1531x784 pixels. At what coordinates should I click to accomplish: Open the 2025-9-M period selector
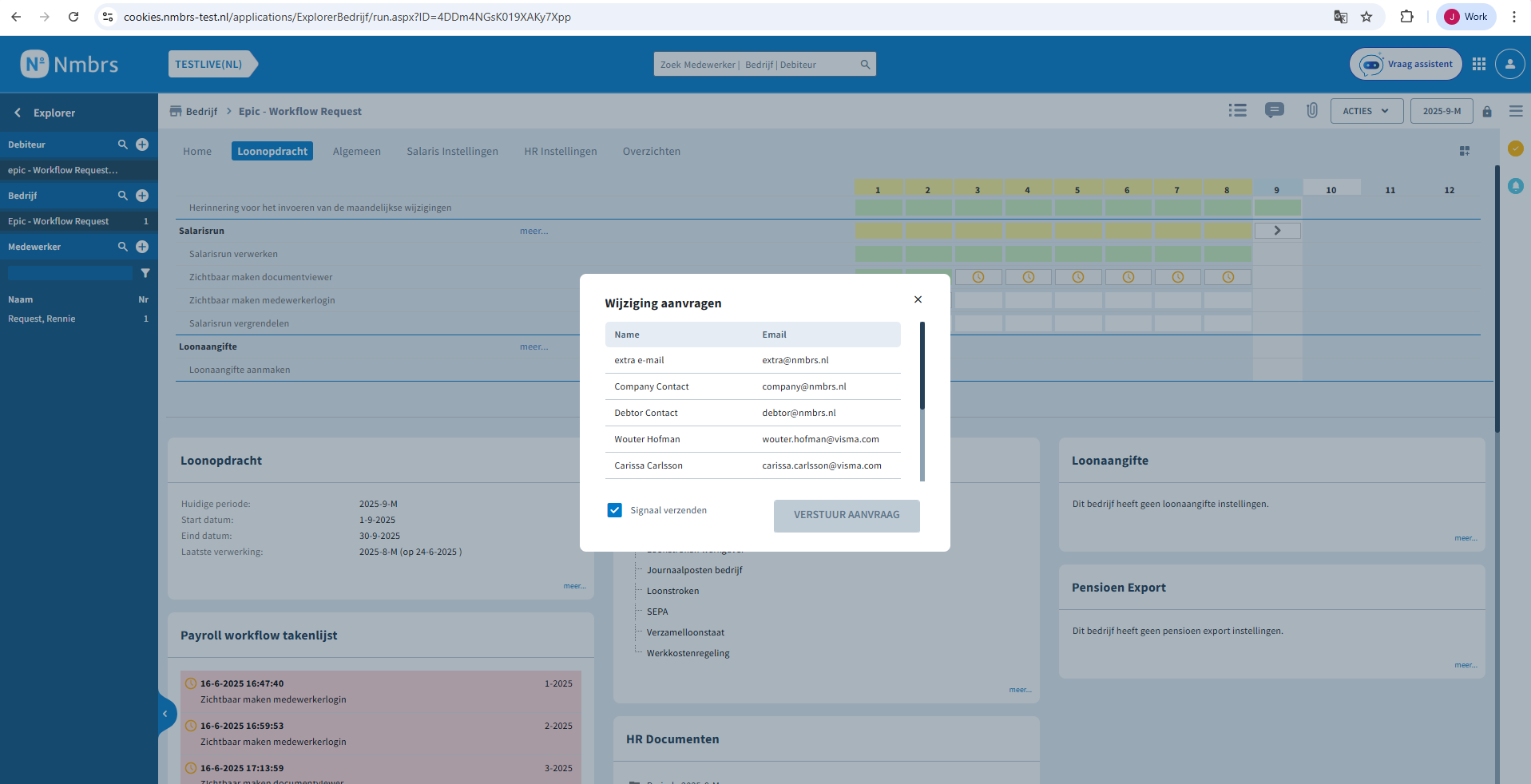point(1442,111)
